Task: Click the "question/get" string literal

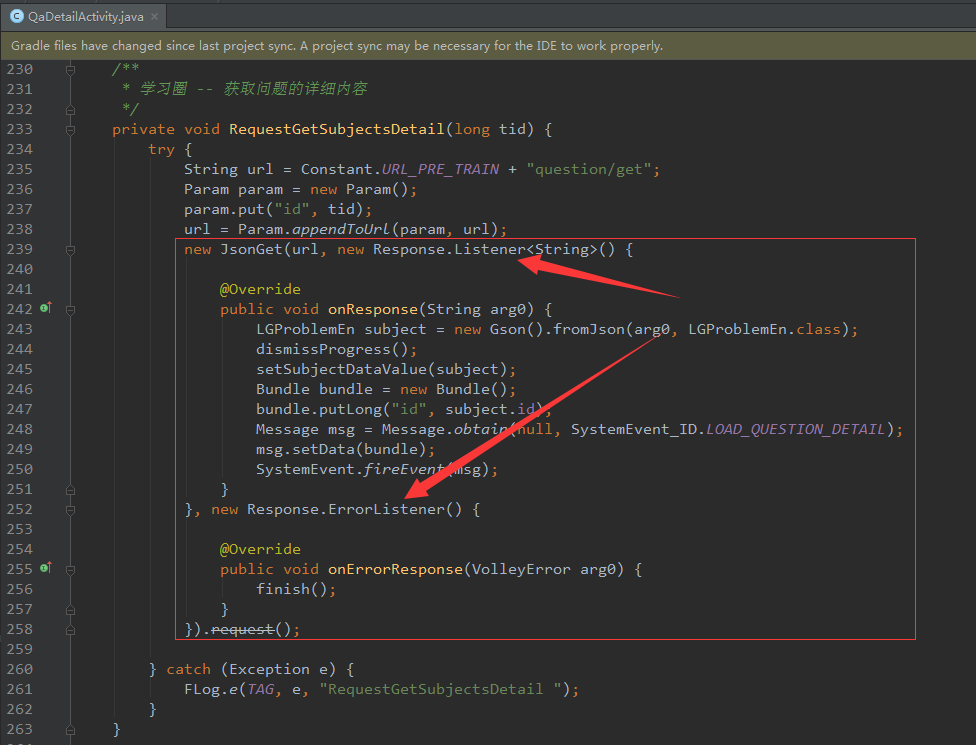Action: [x=589, y=169]
